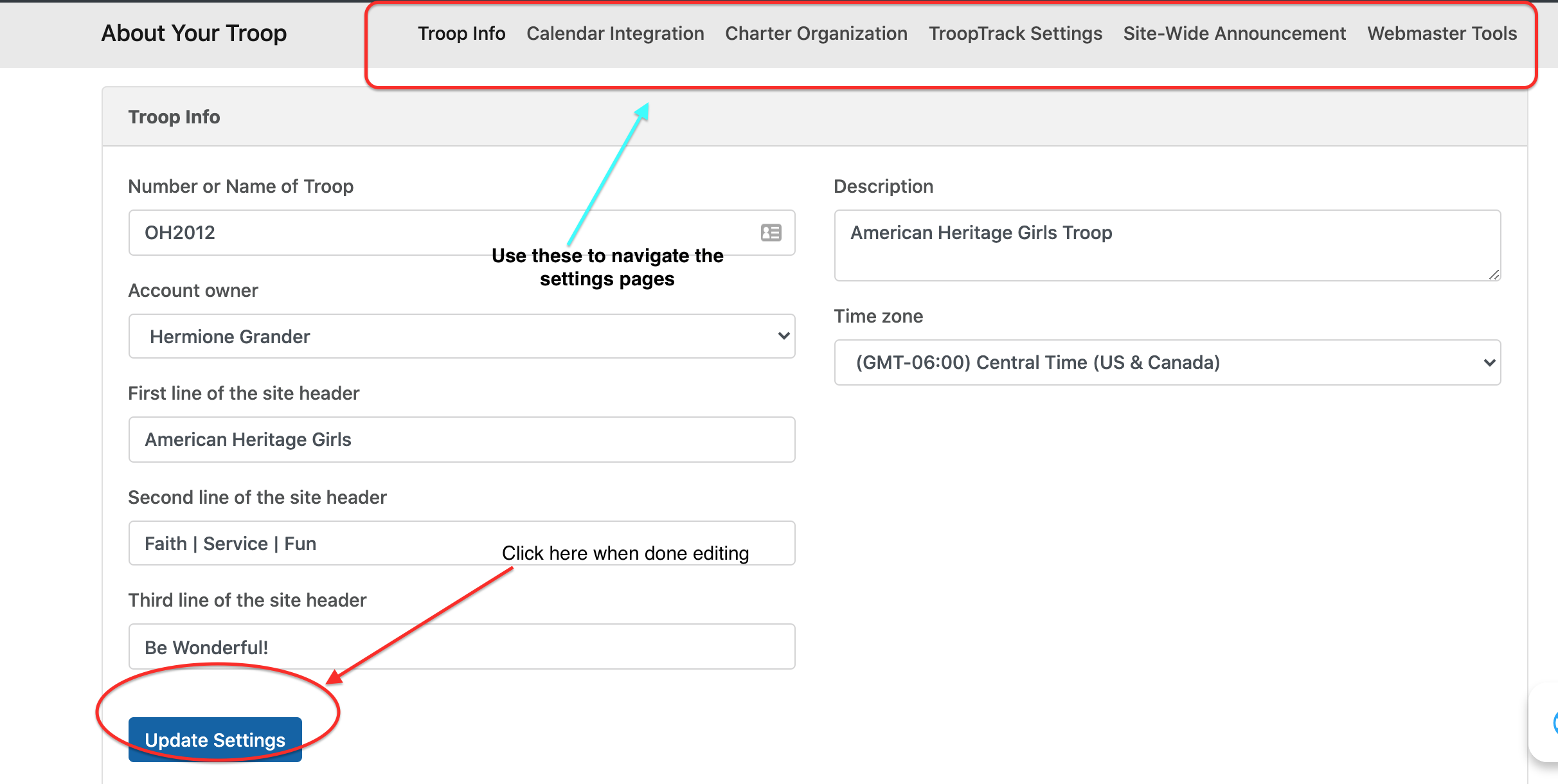Open the Calendar Integration tab

614,33
